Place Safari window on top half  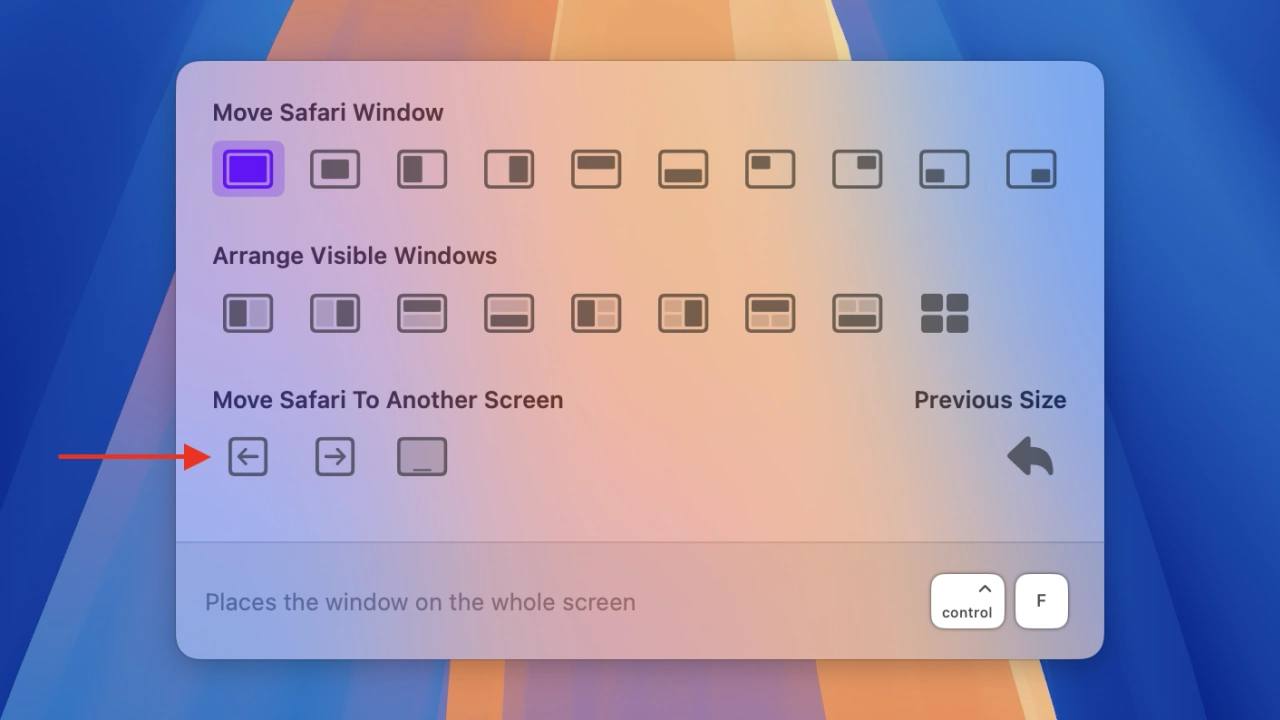tap(596, 169)
